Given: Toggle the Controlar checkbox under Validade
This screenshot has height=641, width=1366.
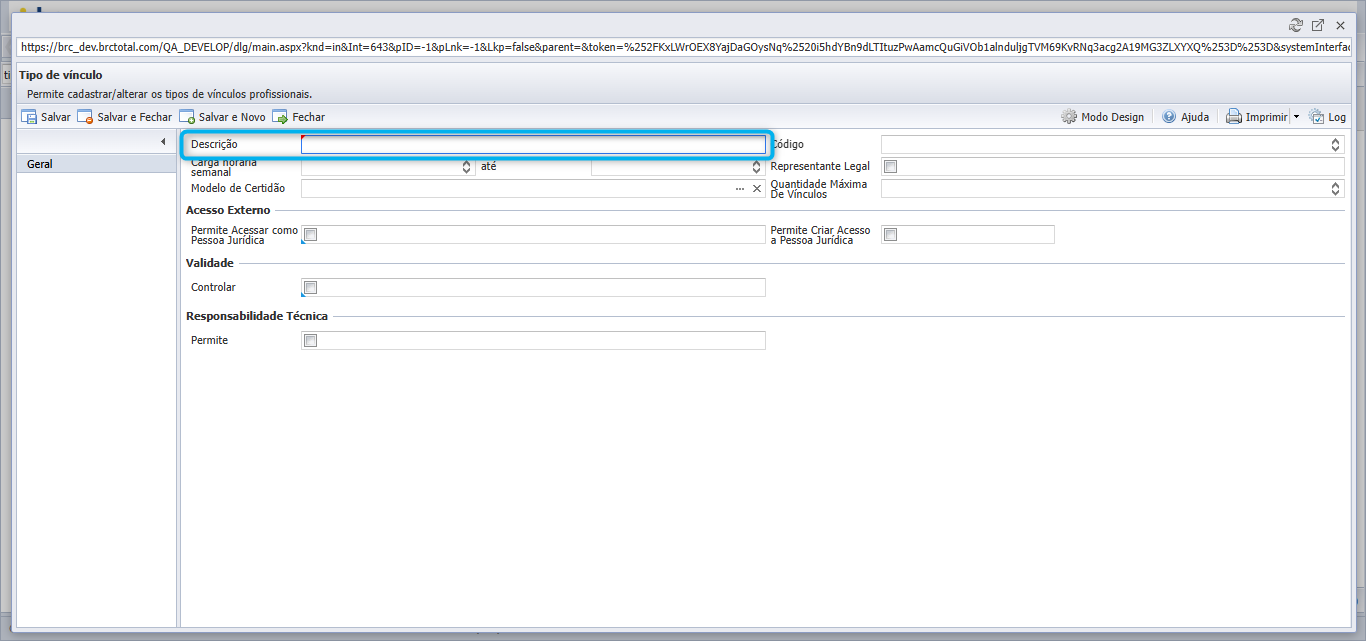Looking at the screenshot, I should click(x=311, y=288).
